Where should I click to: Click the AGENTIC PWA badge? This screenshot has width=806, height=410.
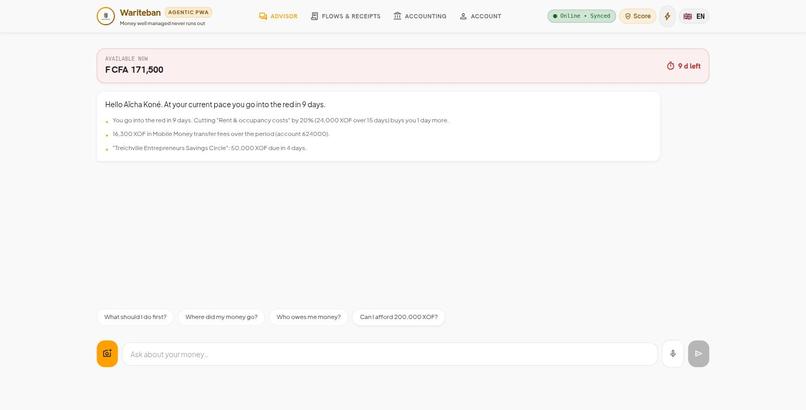(188, 12)
